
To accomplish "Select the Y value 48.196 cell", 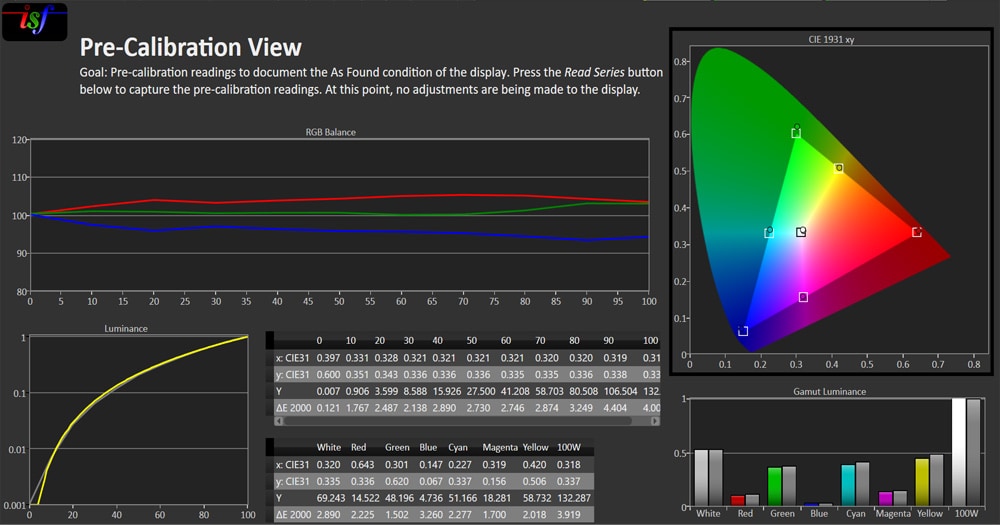I will click(x=399, y=498).
